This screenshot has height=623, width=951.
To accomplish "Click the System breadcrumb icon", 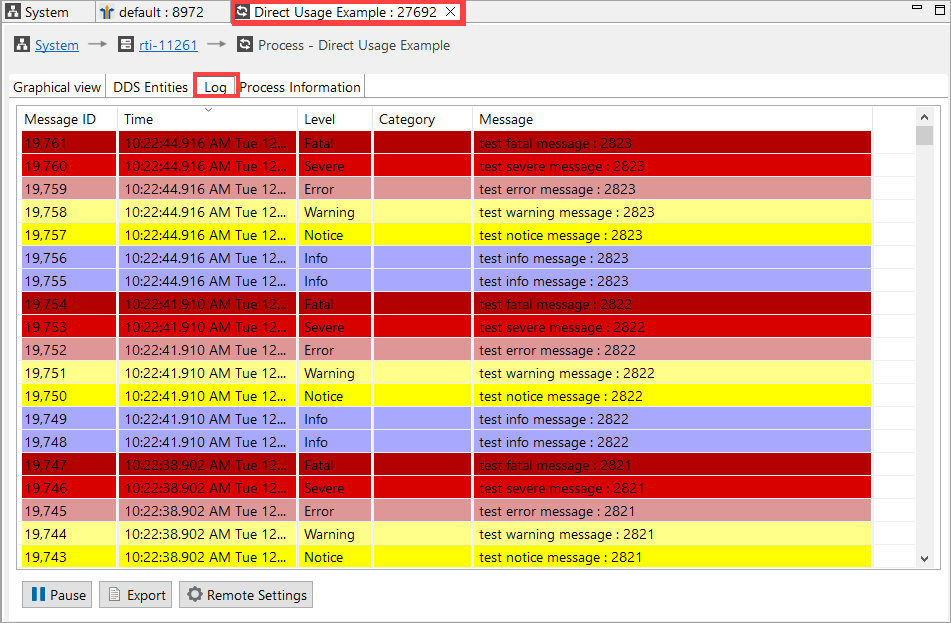I will pos(22,44).
